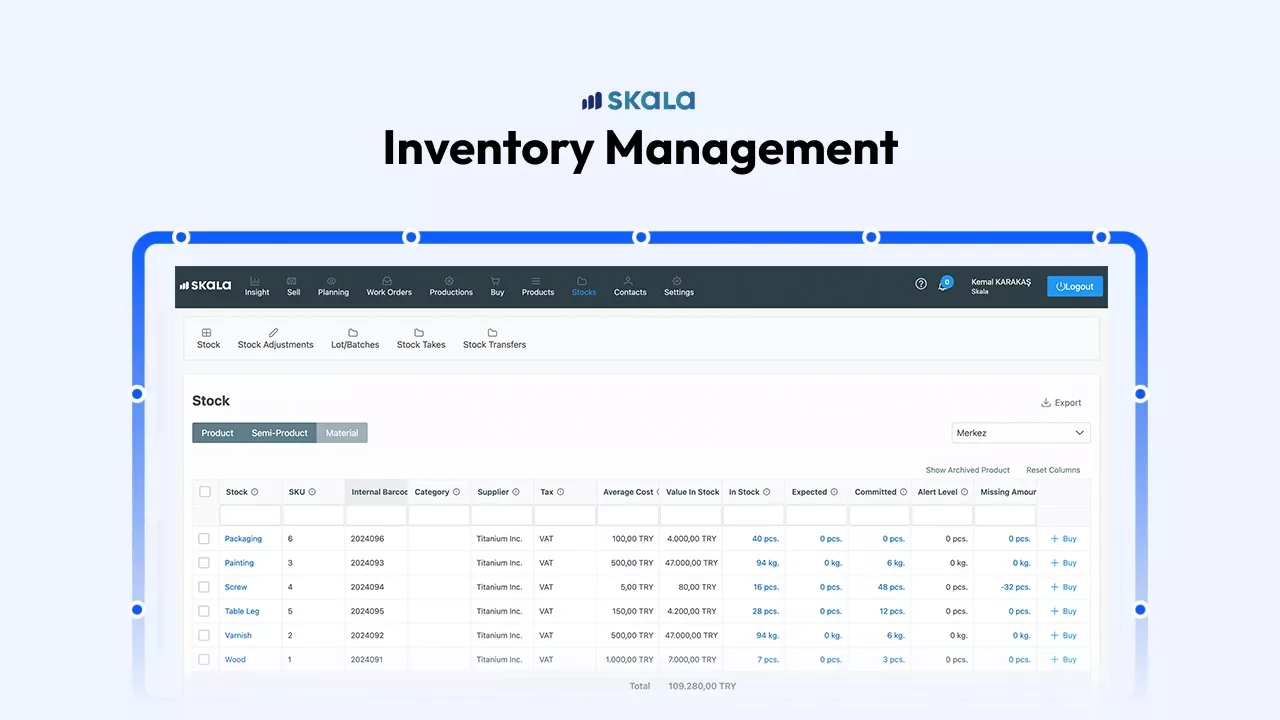Go to Work Orders nav icon

click(388, 281)
